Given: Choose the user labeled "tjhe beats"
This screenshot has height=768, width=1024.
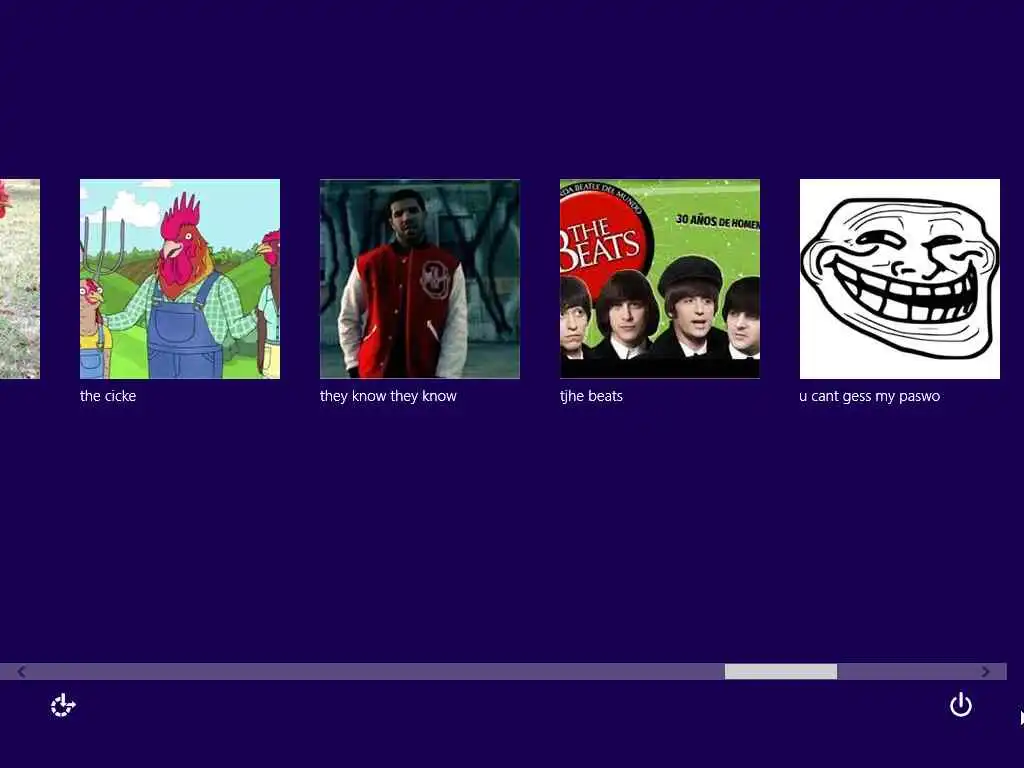Looking at the screenshot, I should [591, 396].
